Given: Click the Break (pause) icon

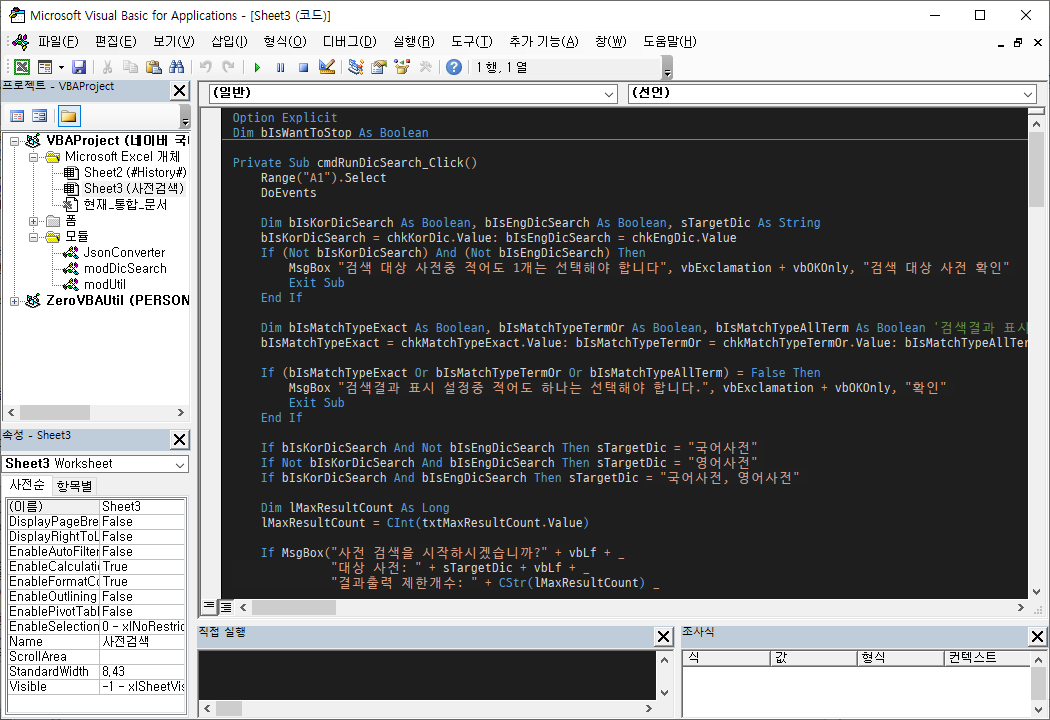Looking at the screenshot, I should click(281, 67).
